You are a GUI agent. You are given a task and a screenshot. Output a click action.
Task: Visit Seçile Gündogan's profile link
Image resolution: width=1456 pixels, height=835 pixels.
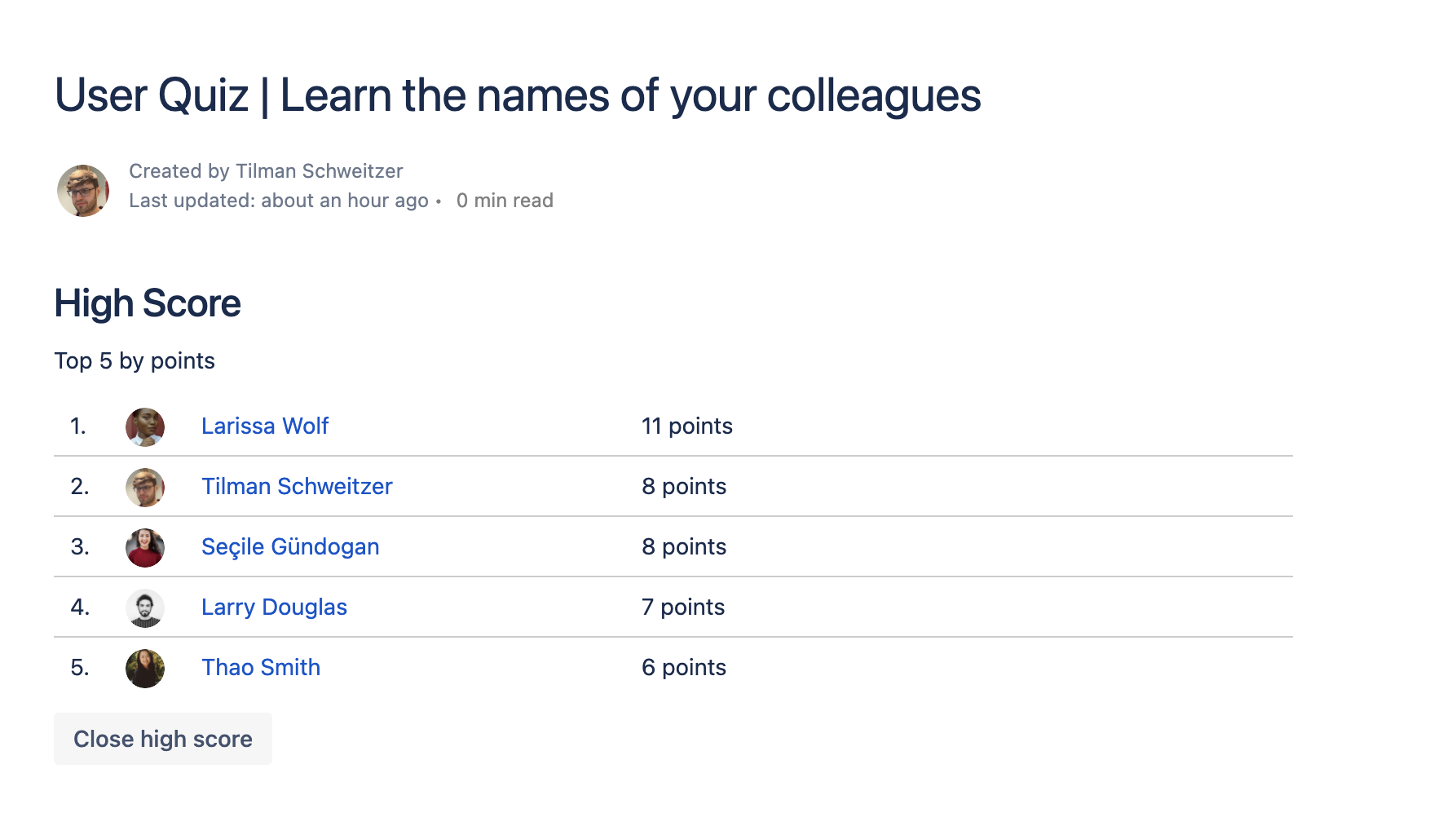click(290, 547)
